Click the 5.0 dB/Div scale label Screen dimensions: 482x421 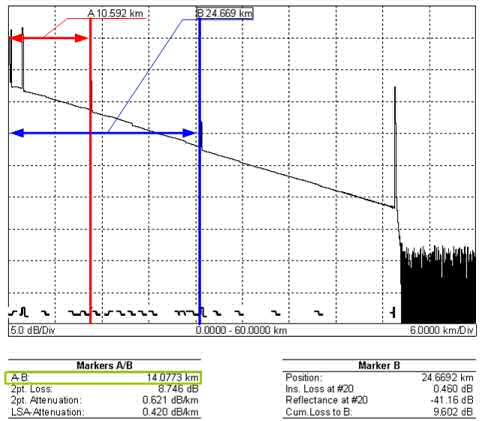(x=33, y=331)
